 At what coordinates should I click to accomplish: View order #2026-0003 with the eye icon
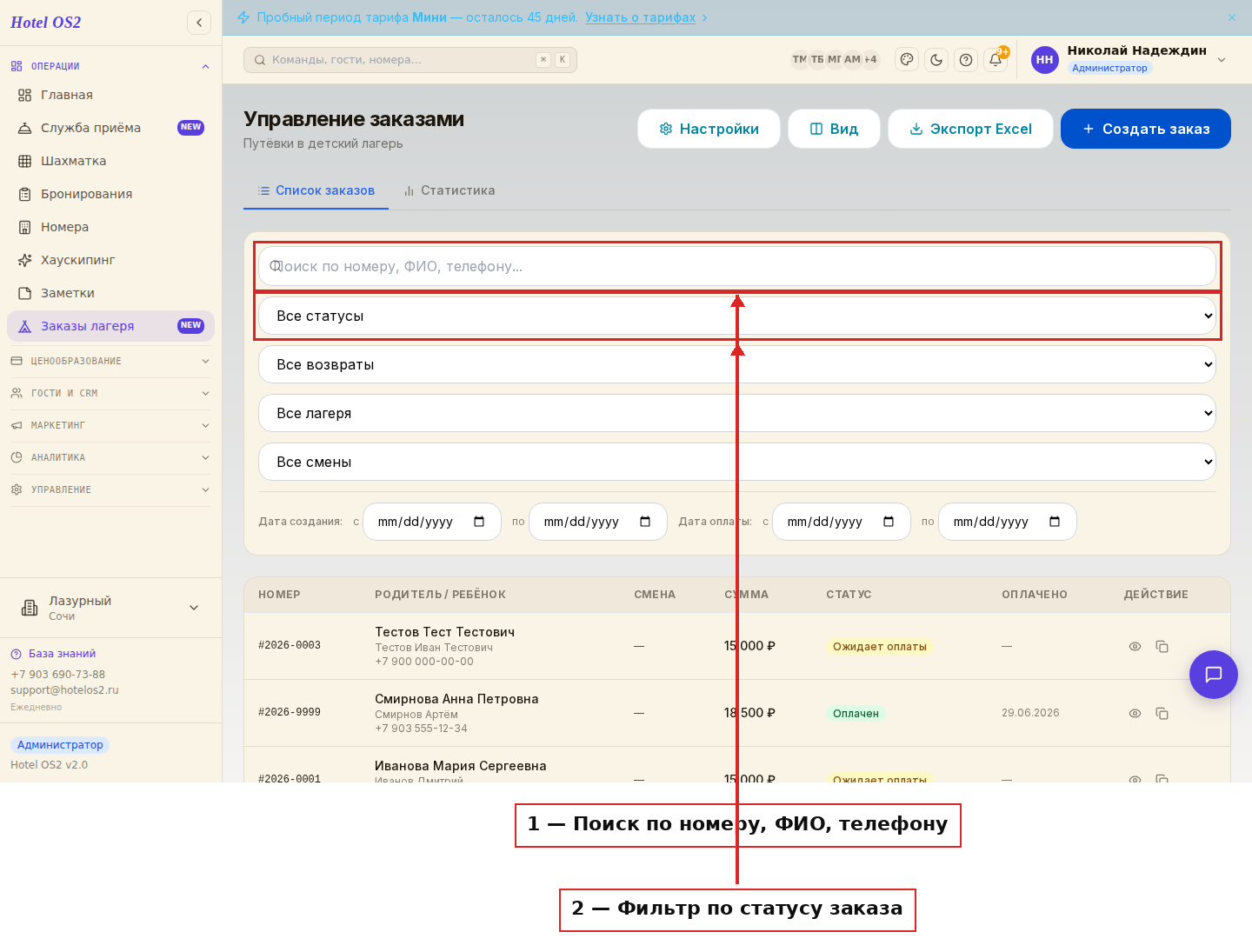1135,647
